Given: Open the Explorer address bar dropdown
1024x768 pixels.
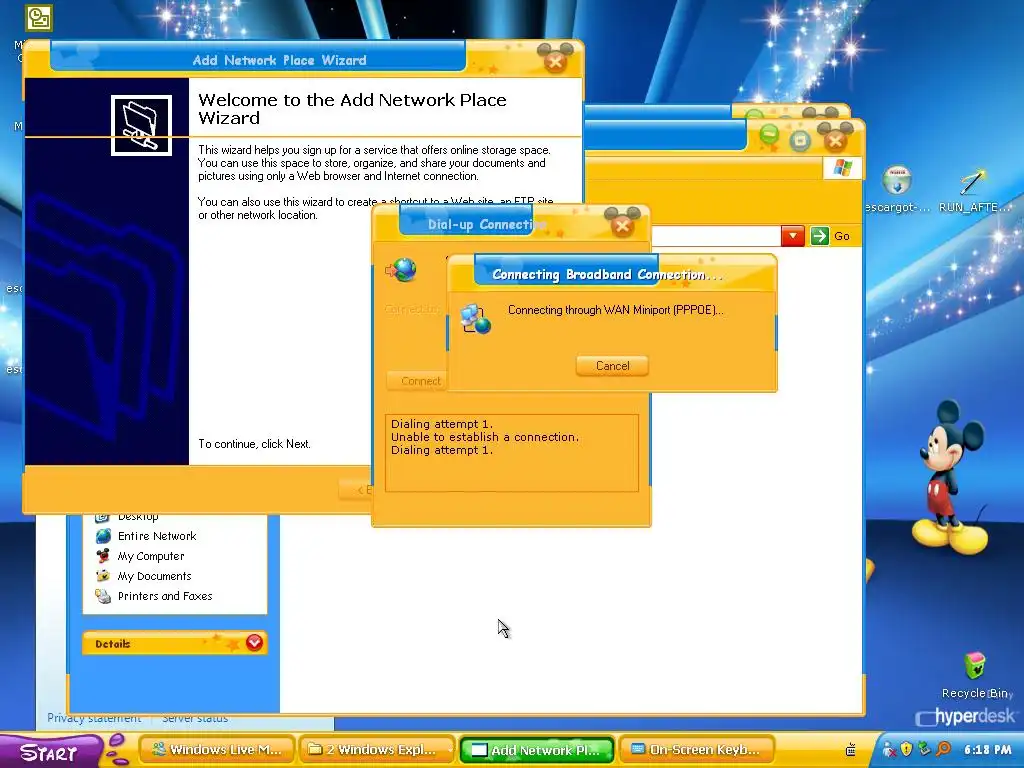Looking at the screenshot, I should [x=792, y=236].
